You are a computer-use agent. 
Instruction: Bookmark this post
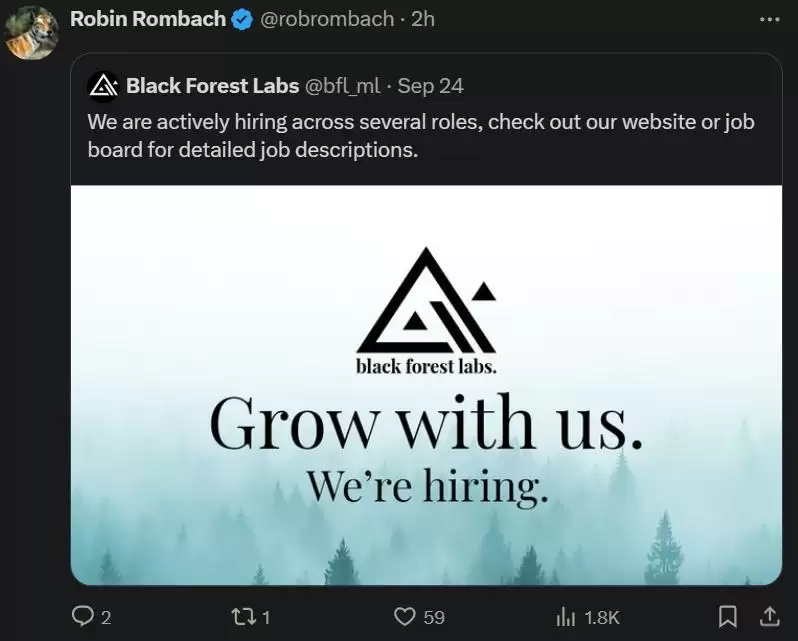(728, 617)
